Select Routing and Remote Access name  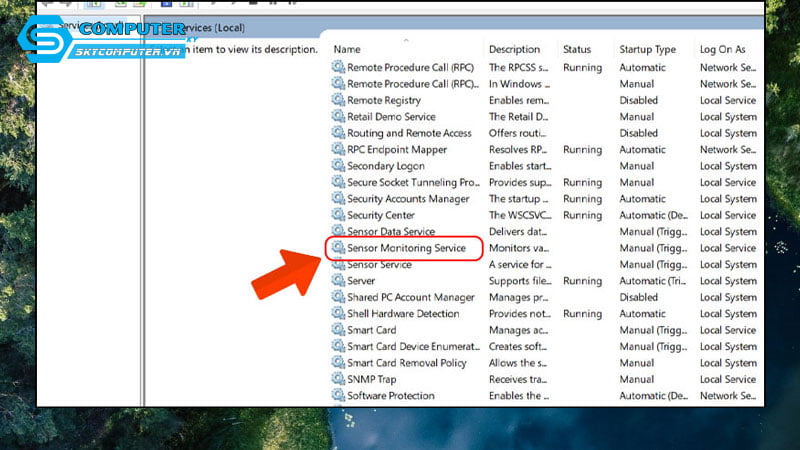tap(409, 133)
